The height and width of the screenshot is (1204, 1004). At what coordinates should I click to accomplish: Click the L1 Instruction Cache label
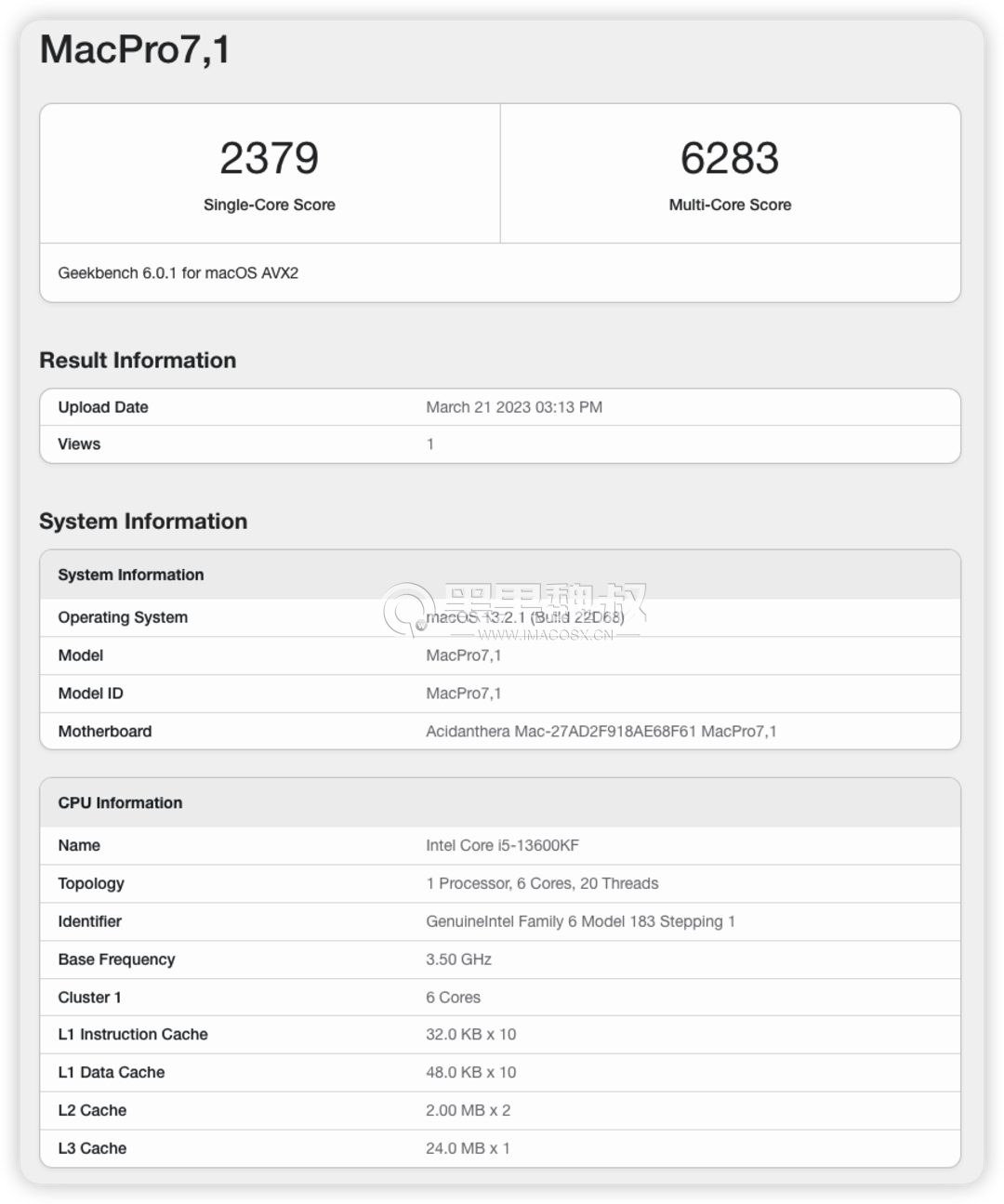click(133, 1035)
